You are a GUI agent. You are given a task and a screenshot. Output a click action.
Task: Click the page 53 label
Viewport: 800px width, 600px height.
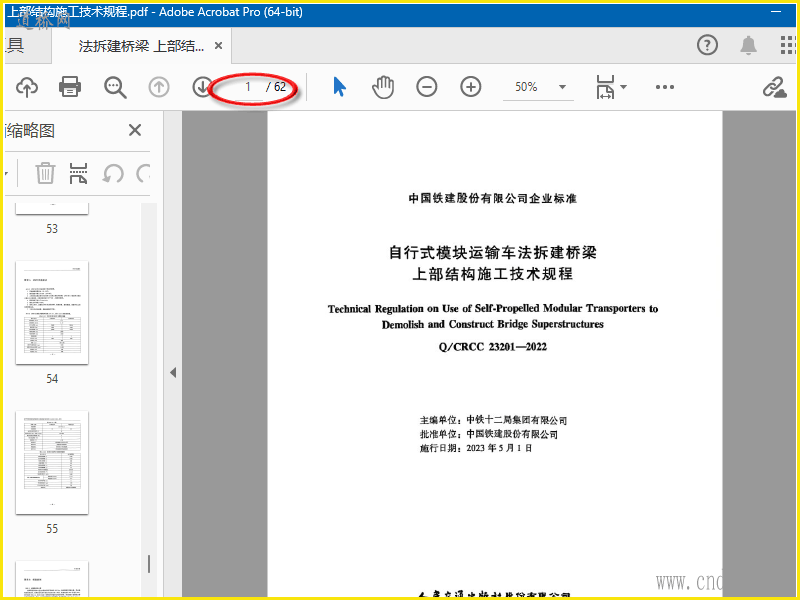point(52,229)
